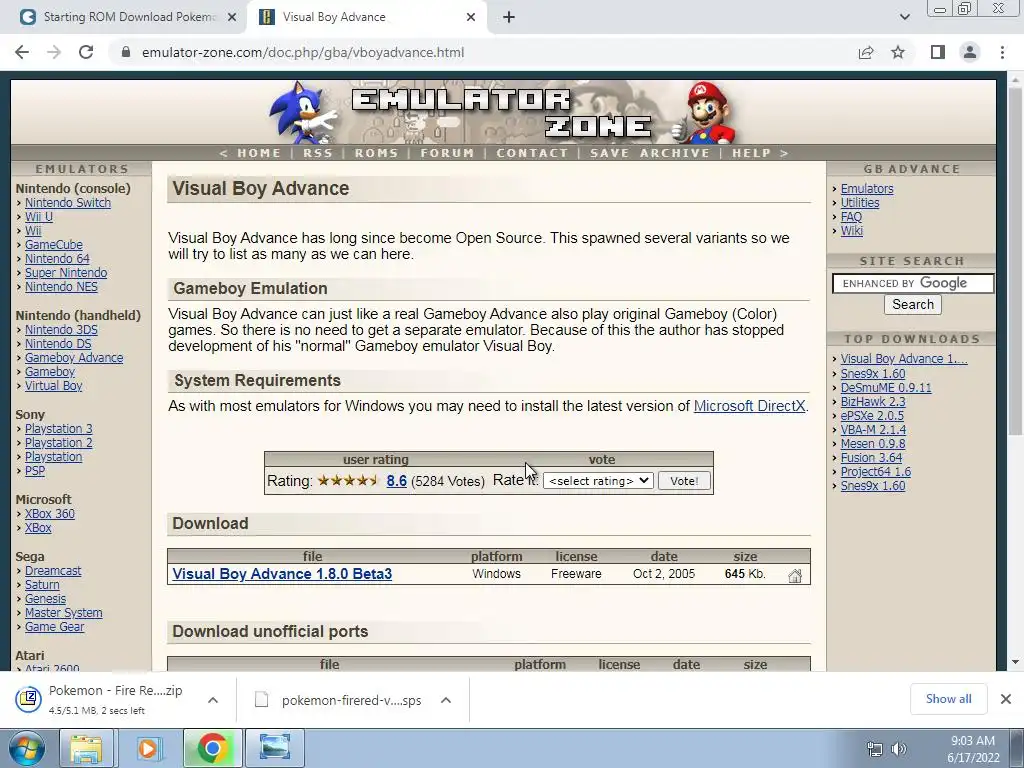Open BizHawk 2.3 top download
The width and height of the screenshot is (1024, 768).
tap(873, 402)
